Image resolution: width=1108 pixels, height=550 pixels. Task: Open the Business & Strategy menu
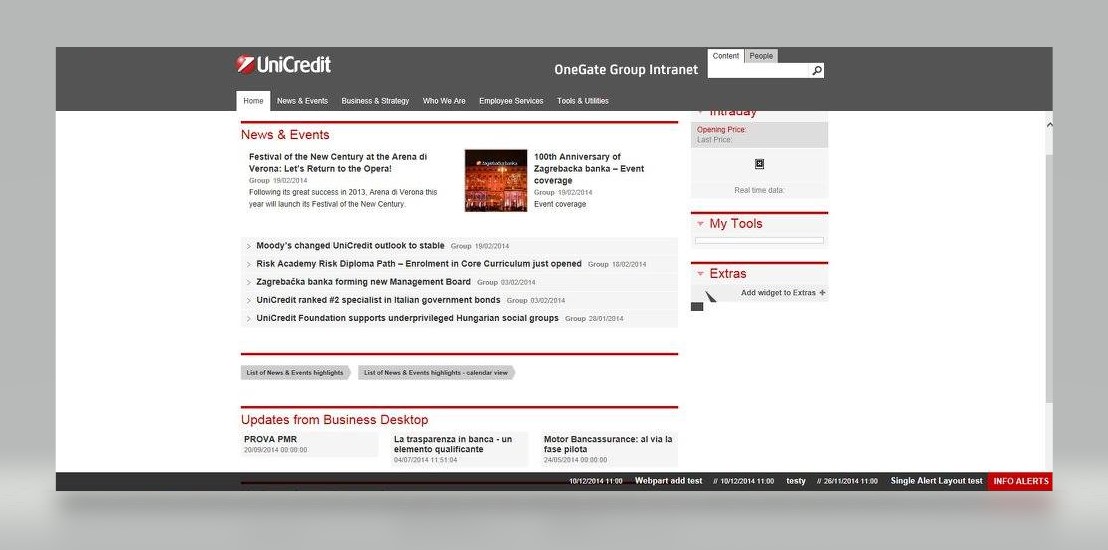(375, 101)
